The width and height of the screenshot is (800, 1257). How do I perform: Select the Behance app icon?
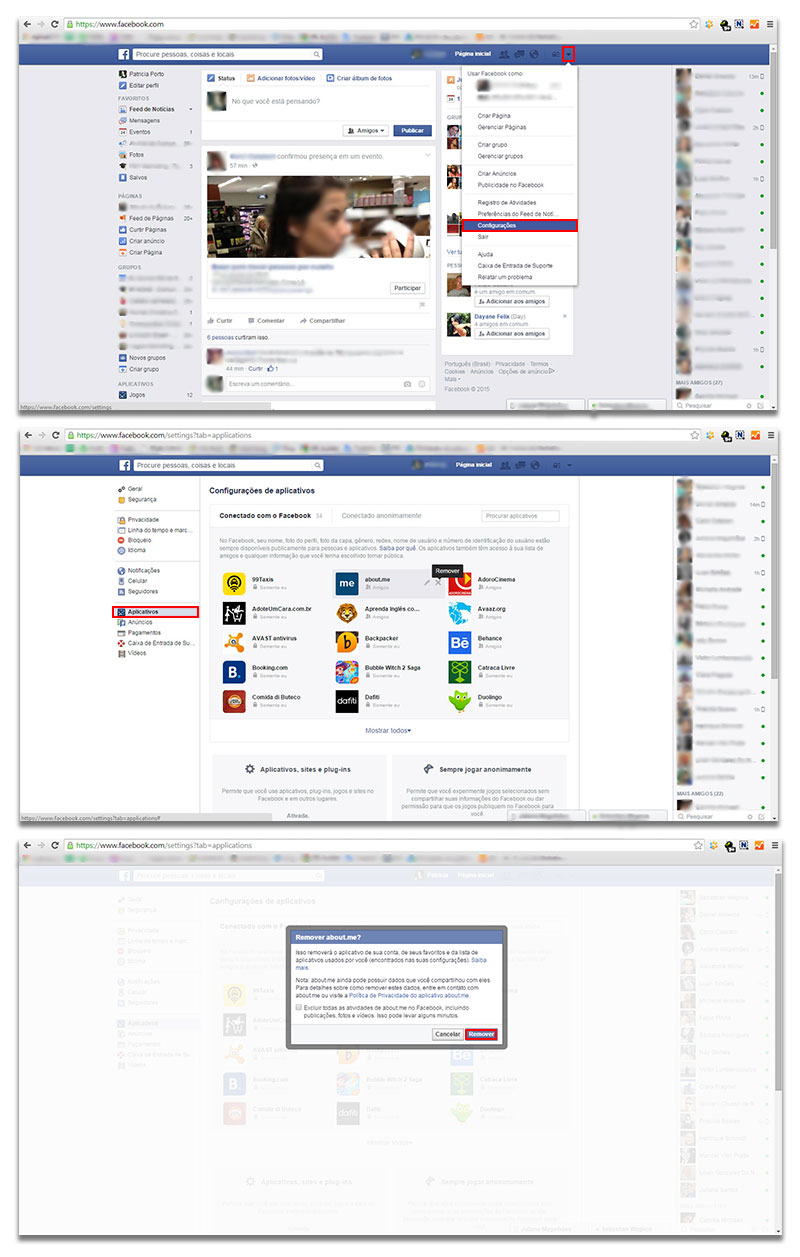coord(460,642)
